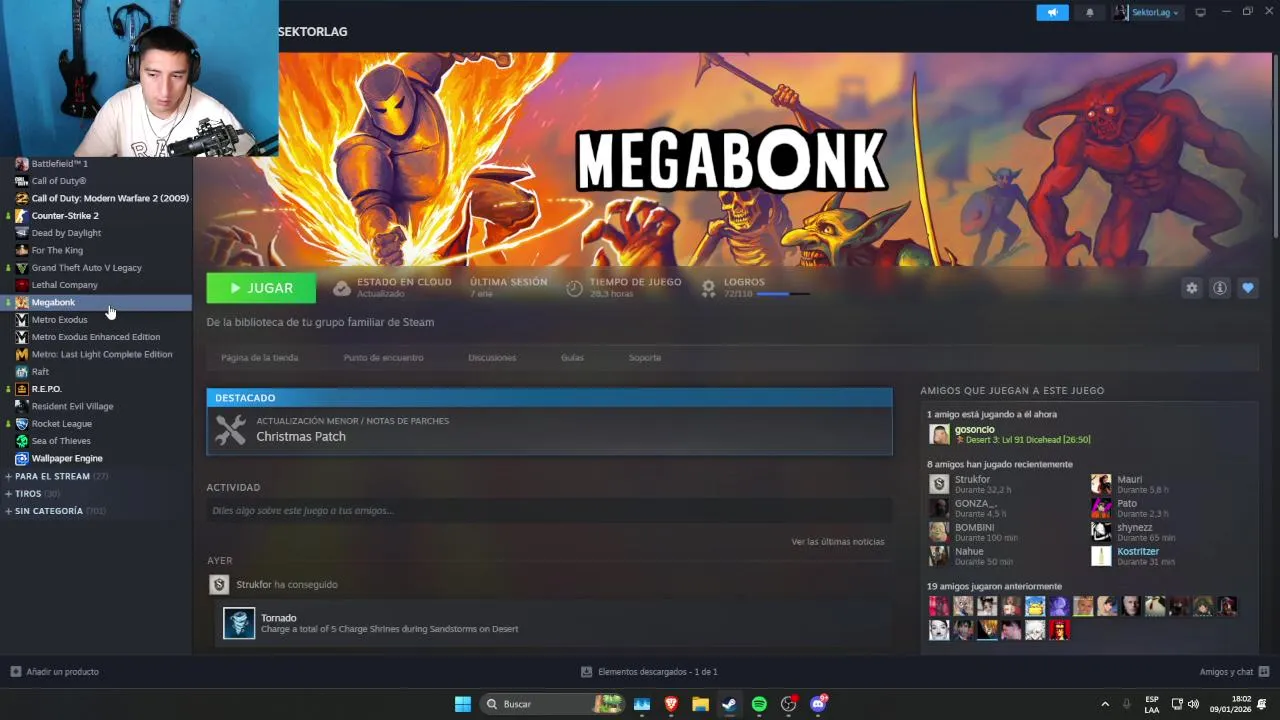1280x720 pixels.
Task: Open the Windows Start button
Action: [463, 704]
